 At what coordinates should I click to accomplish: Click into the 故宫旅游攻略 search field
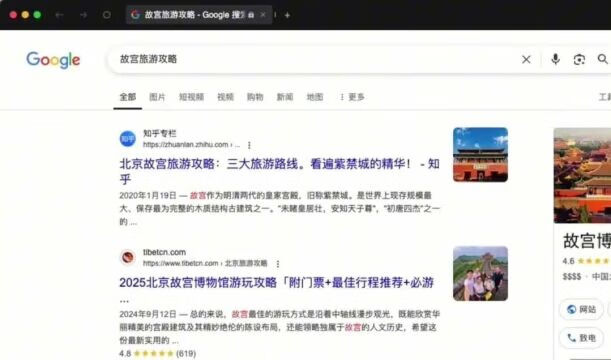coord(312,59)
